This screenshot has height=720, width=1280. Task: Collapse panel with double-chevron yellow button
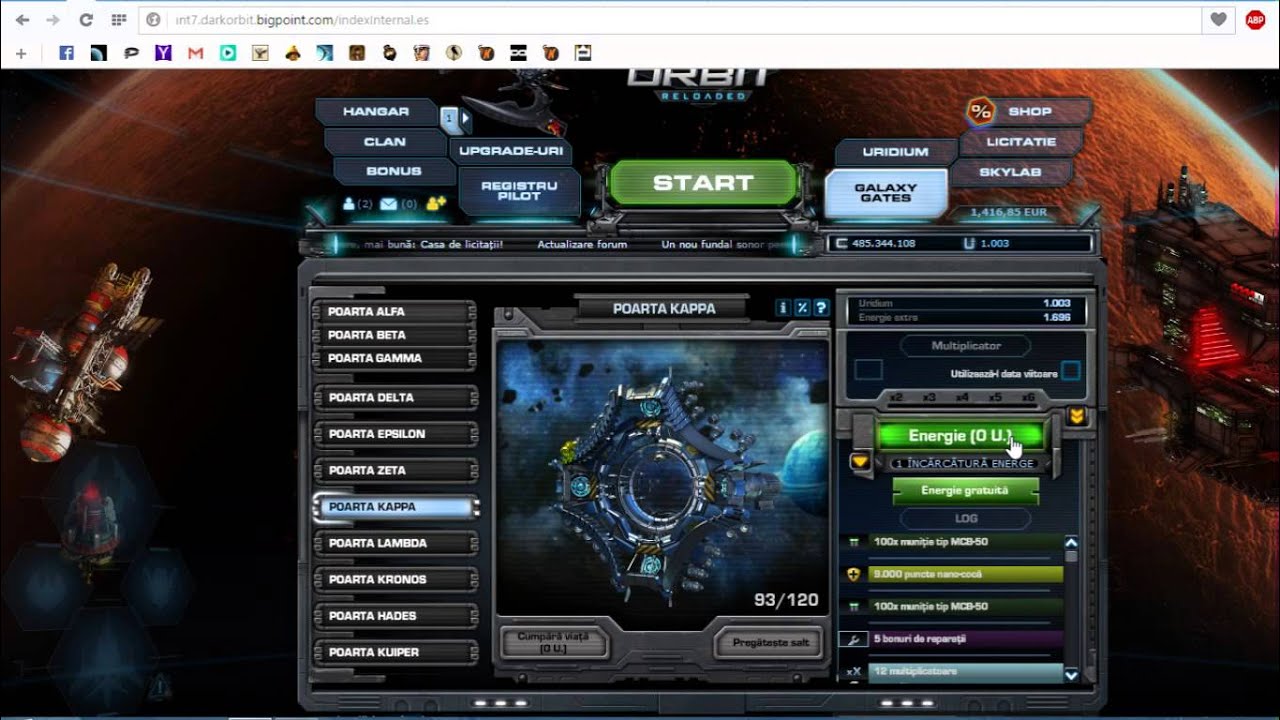1077,416
